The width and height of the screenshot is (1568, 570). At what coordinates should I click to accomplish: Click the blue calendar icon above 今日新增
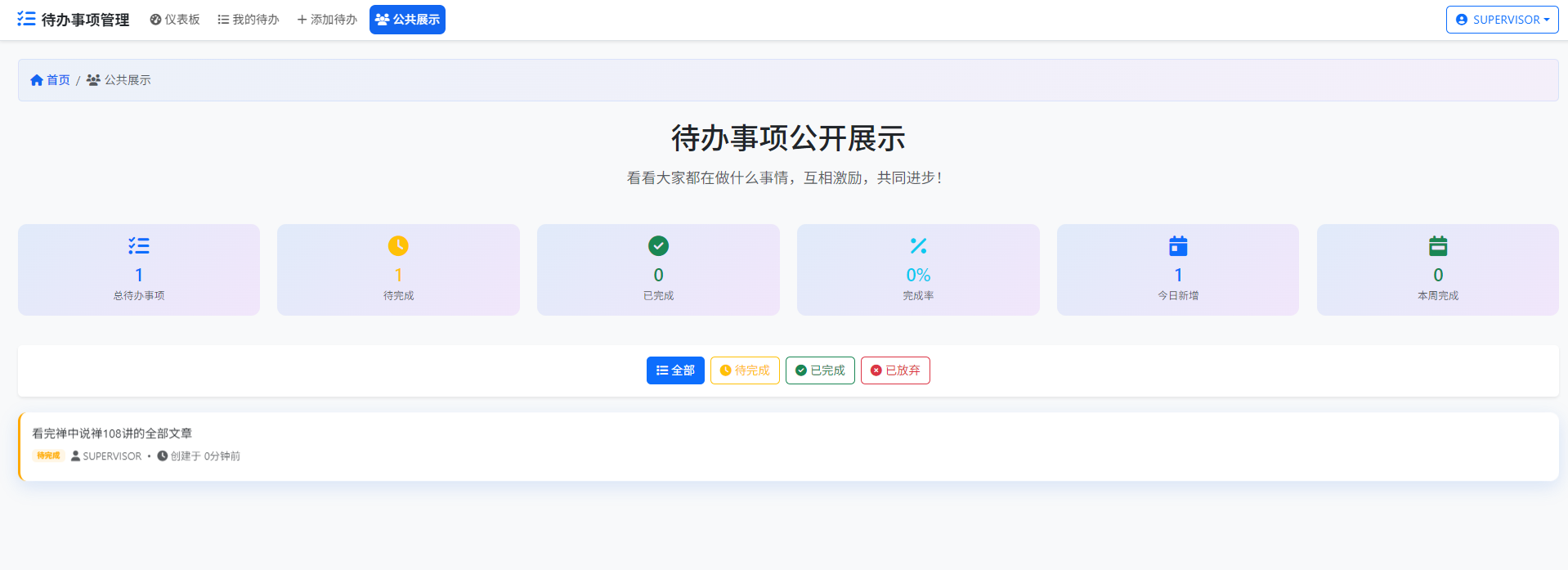(x=1178, y=245)
